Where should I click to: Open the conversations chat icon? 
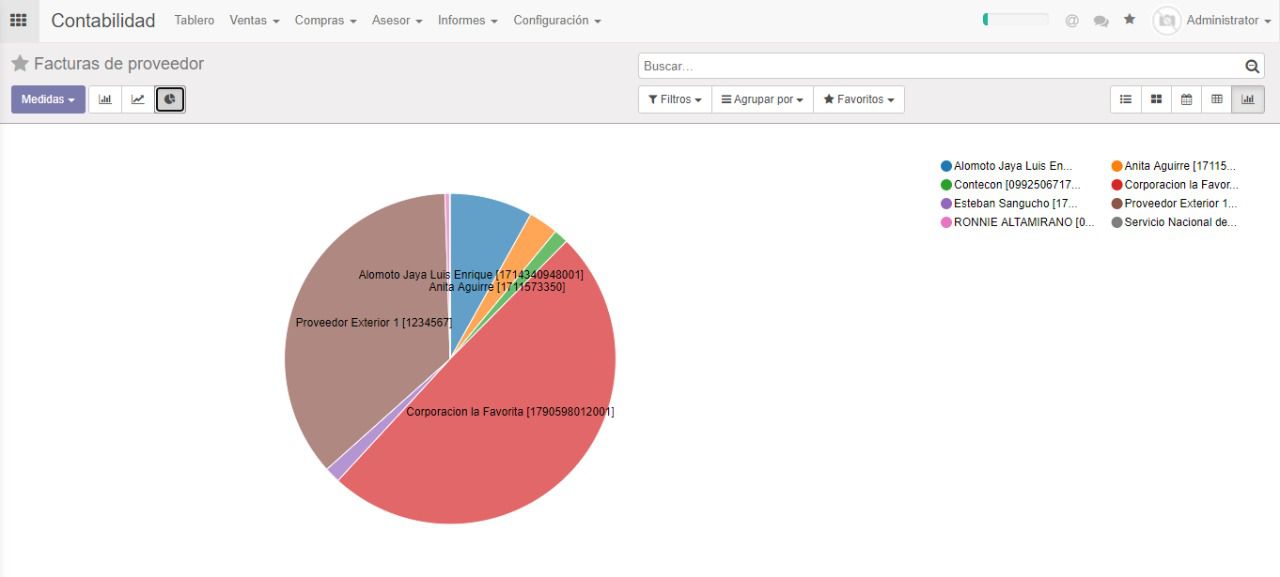1101,20
